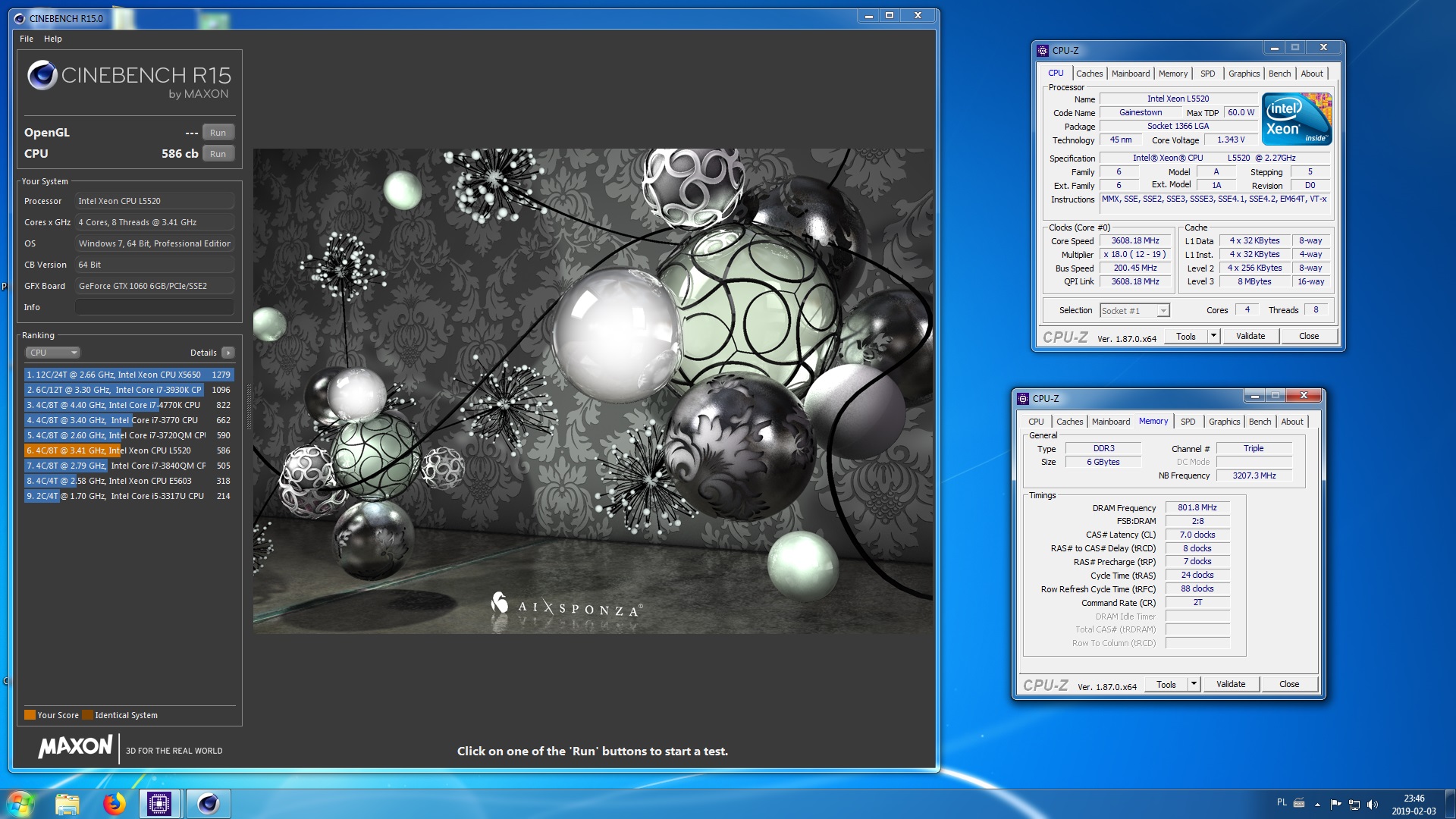Open the File menu in Cinebench
The image size is (1456, 819).
click(x=27, y=39)
